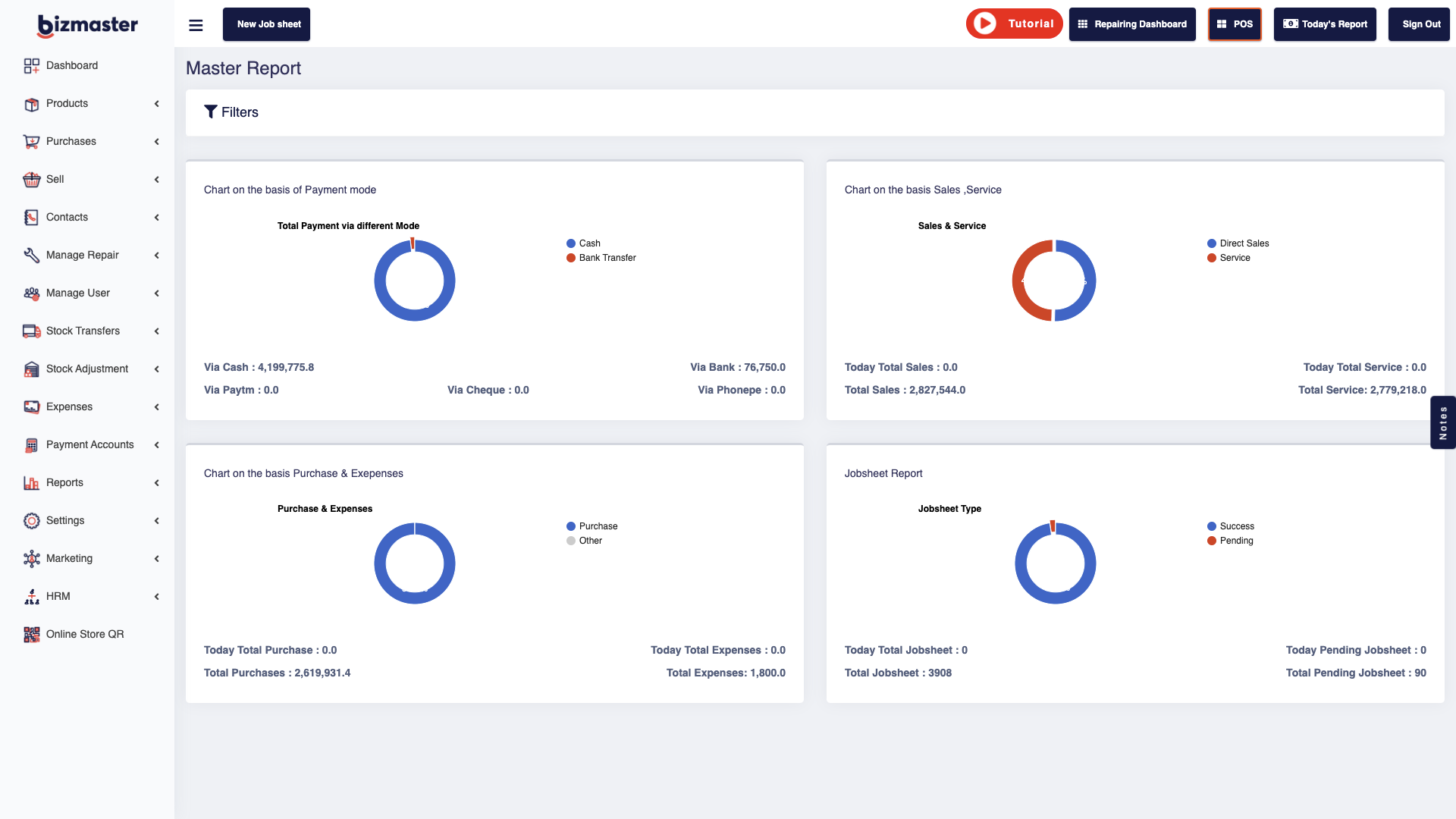
Task: Click the Purchases cart icon
Action: (x=31, y=141)
